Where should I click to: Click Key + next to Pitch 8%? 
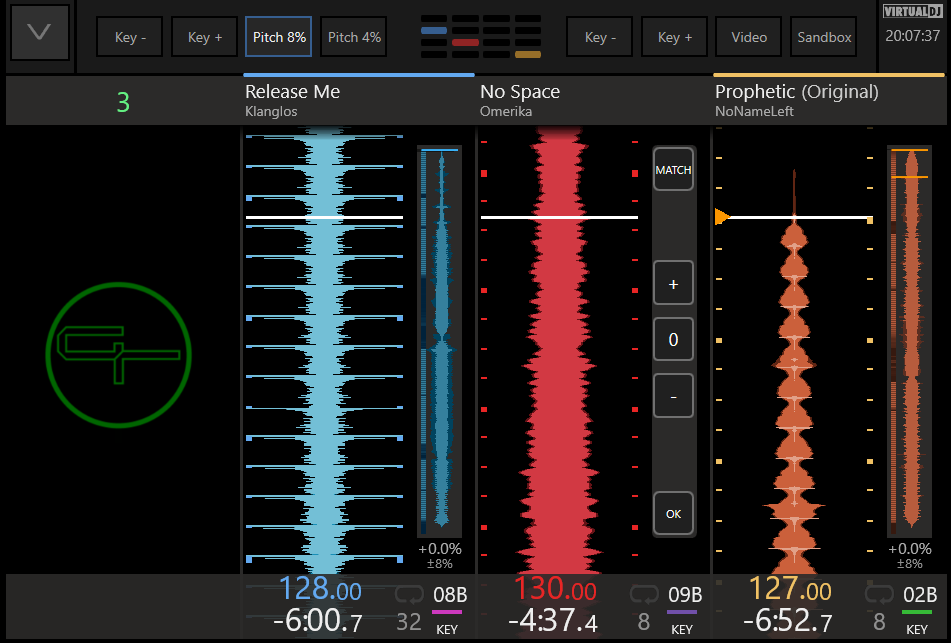coord(204,37)
